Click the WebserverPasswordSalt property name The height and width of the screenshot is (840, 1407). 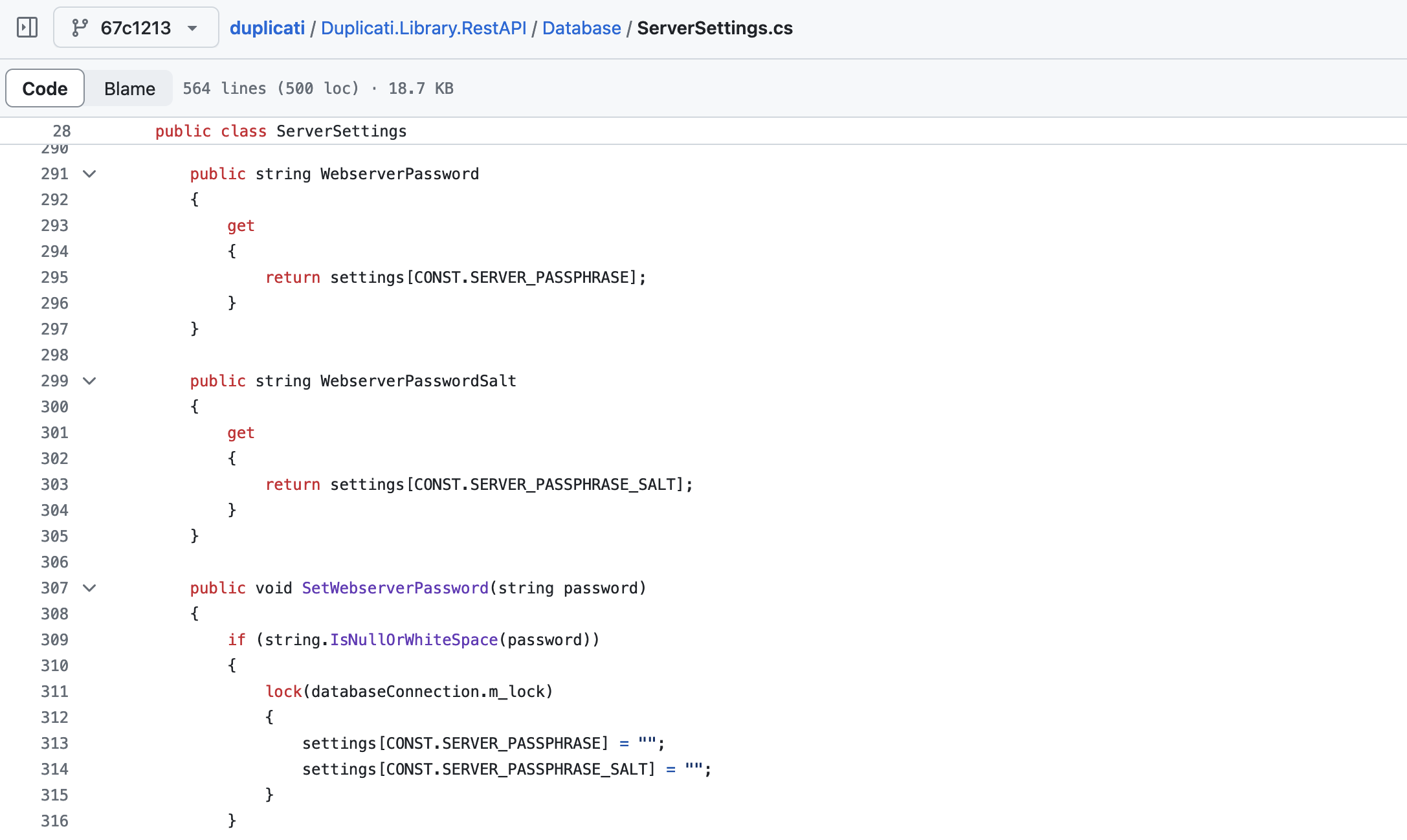[x=418, y=381]
